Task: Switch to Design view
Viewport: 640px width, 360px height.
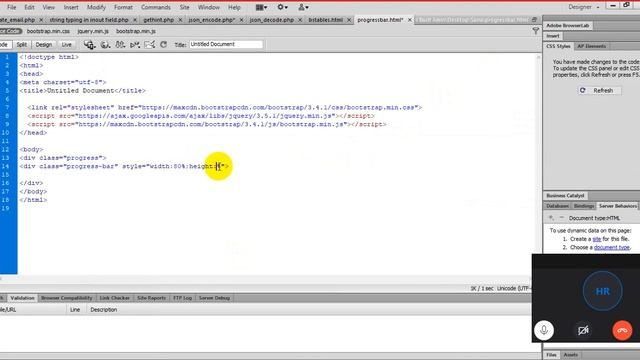Action: click(44, 44)
